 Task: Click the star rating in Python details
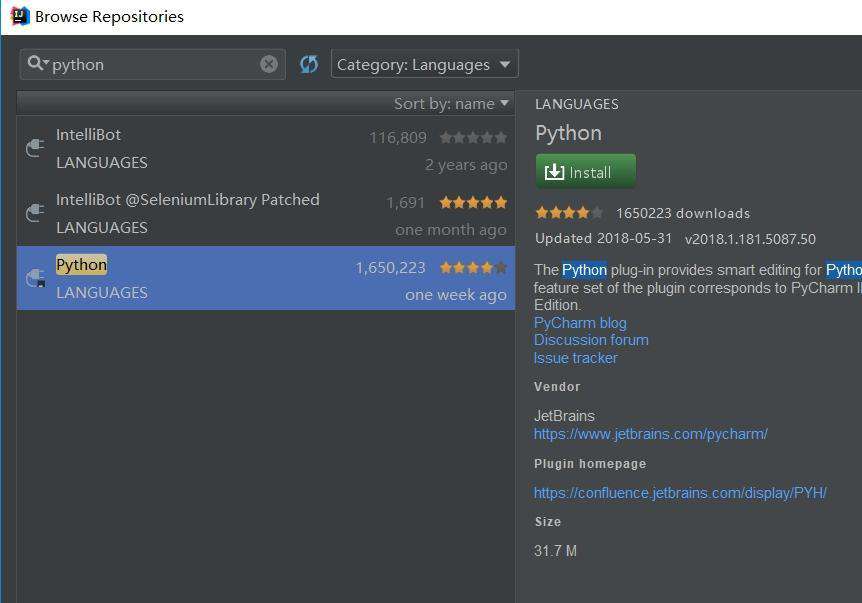click(569, 212)
